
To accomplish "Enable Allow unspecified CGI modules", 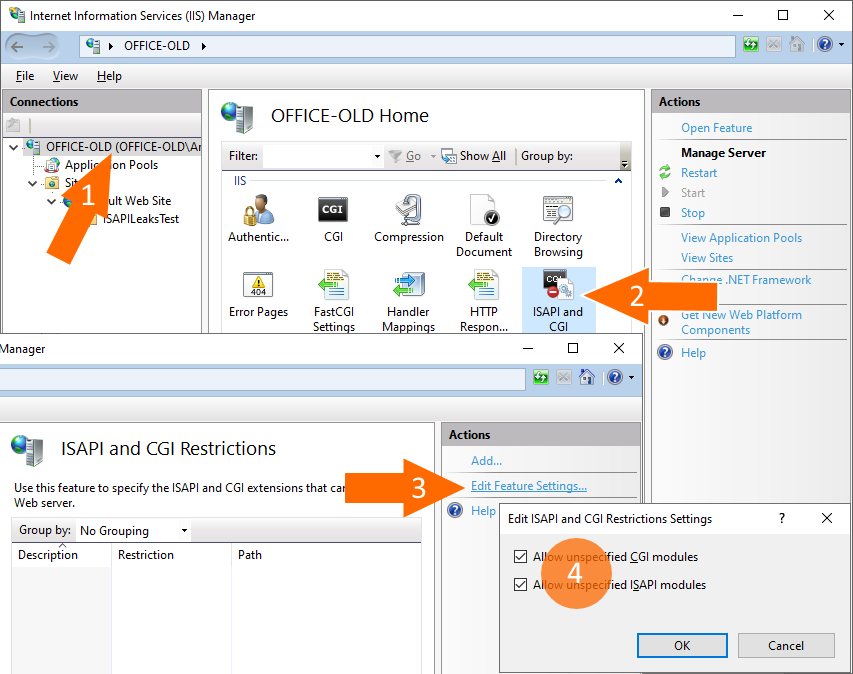I will [522, 558].
